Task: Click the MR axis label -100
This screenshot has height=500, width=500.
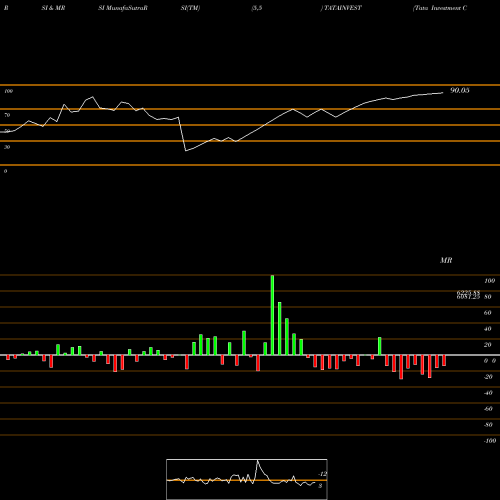Action: tap(490, 441)
